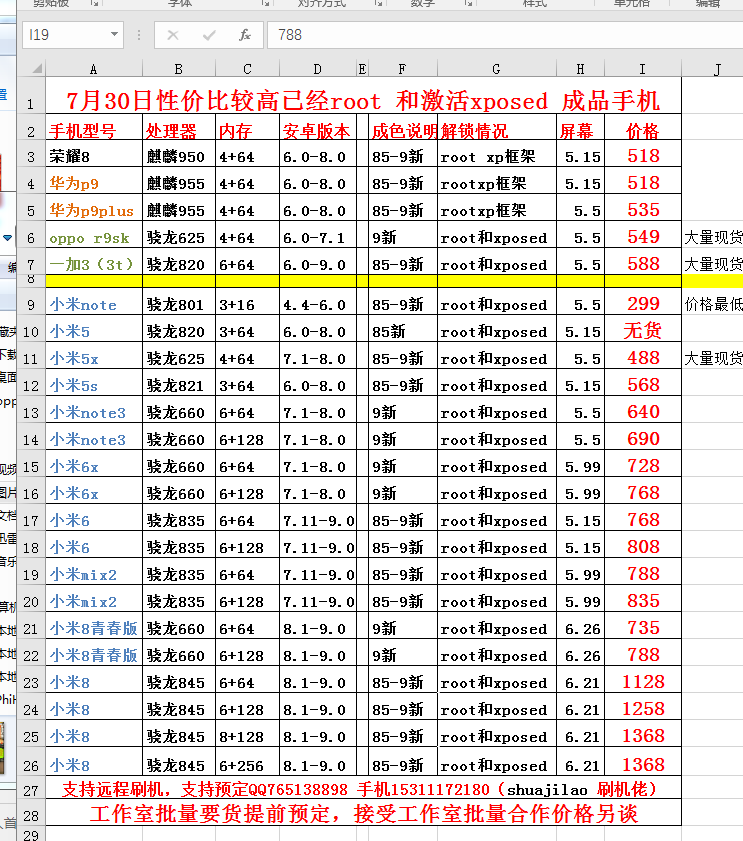Screen dimensions: 743x841
Task: Open the Name Box dropdown arrow
Action: pyautogui.click(x=114, y=35)
